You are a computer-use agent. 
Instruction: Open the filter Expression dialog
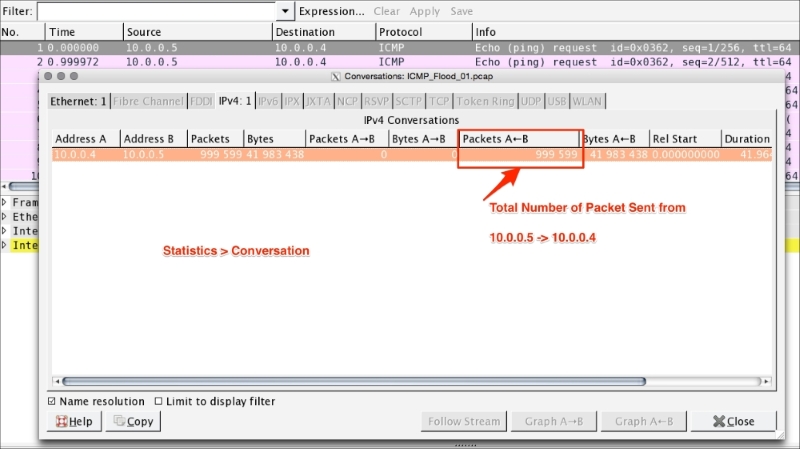pyautogui.click(x=332, y=11)
